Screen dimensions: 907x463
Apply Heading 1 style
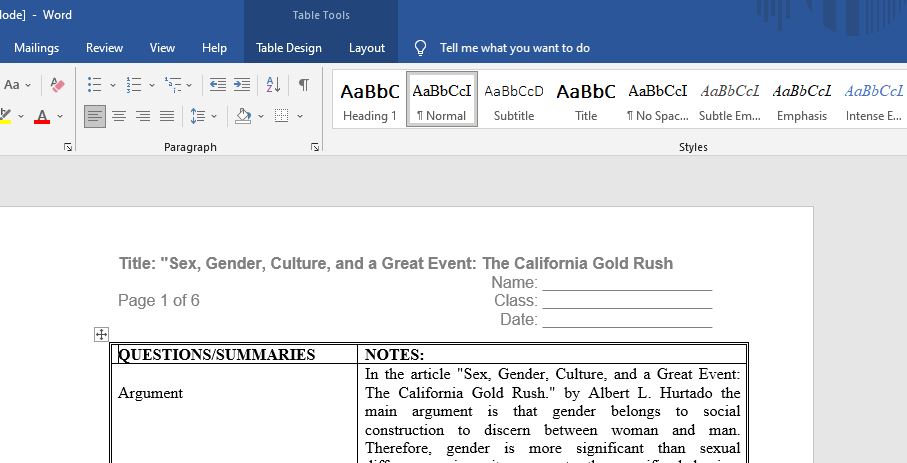370,100
